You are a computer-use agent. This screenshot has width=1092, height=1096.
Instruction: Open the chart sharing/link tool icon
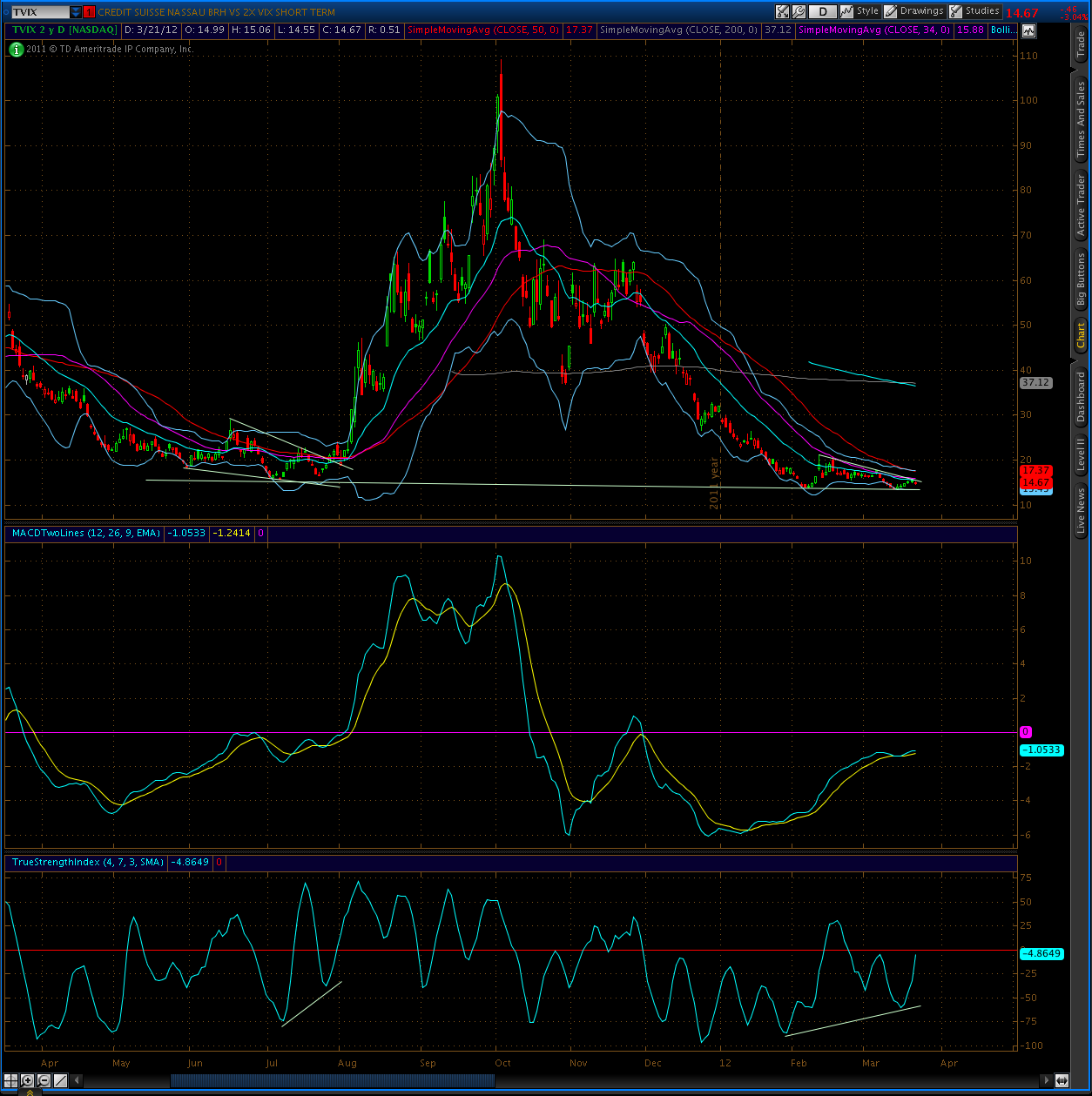click(783, 11)
